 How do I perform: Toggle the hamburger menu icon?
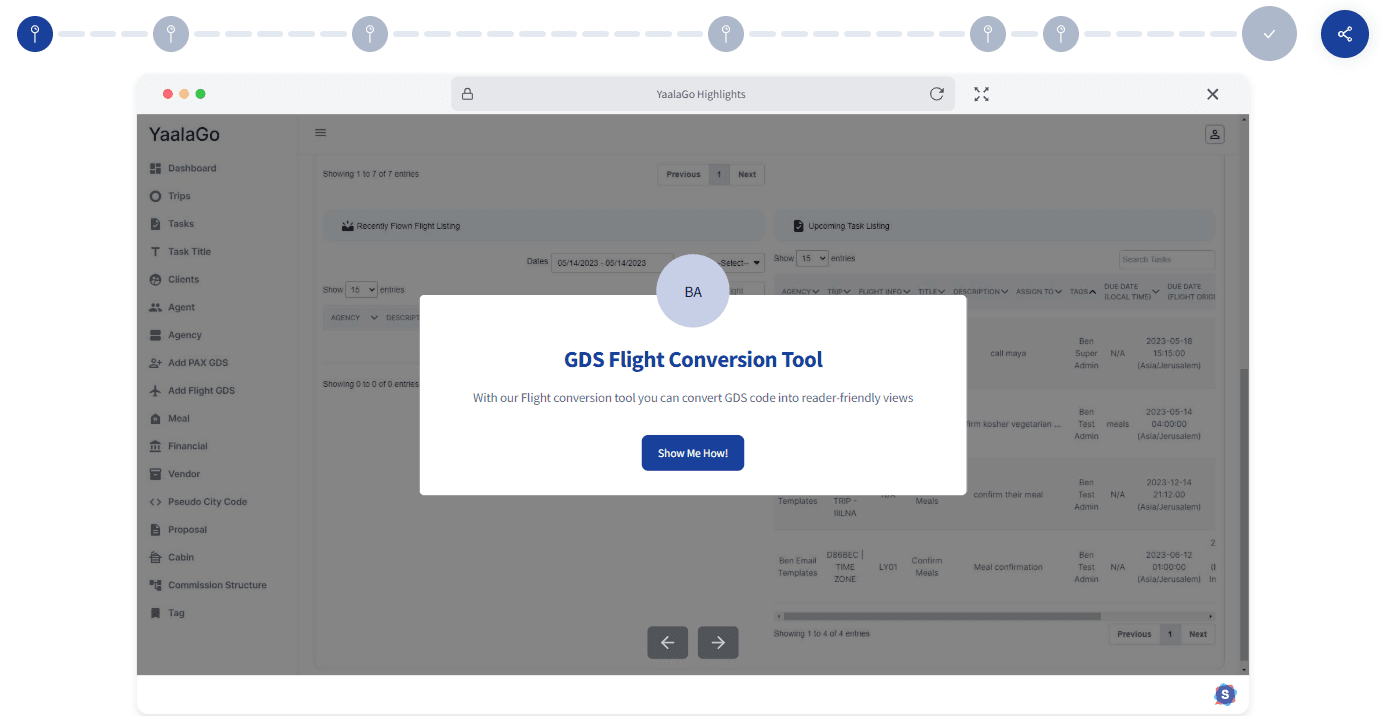[x=321, y=132]
